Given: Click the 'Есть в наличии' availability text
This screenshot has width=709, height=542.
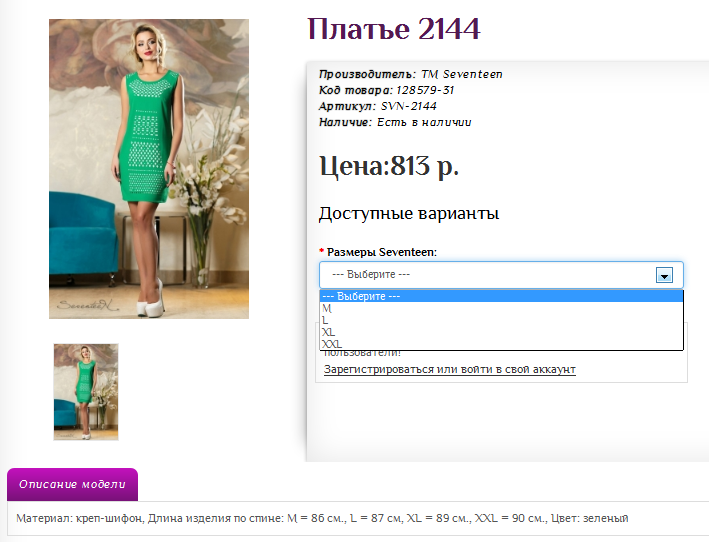Looking at the screenshot, I should tap(424, 122).
